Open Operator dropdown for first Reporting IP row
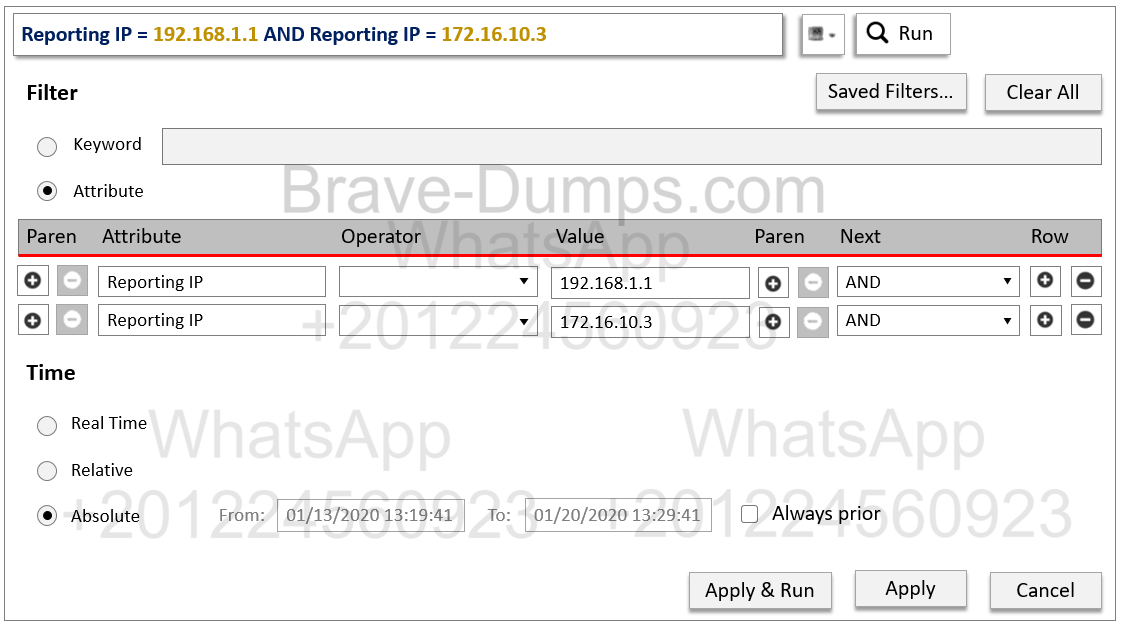Image resolution: width=1122 pixels, height=628 pixels. click(438, 282)
